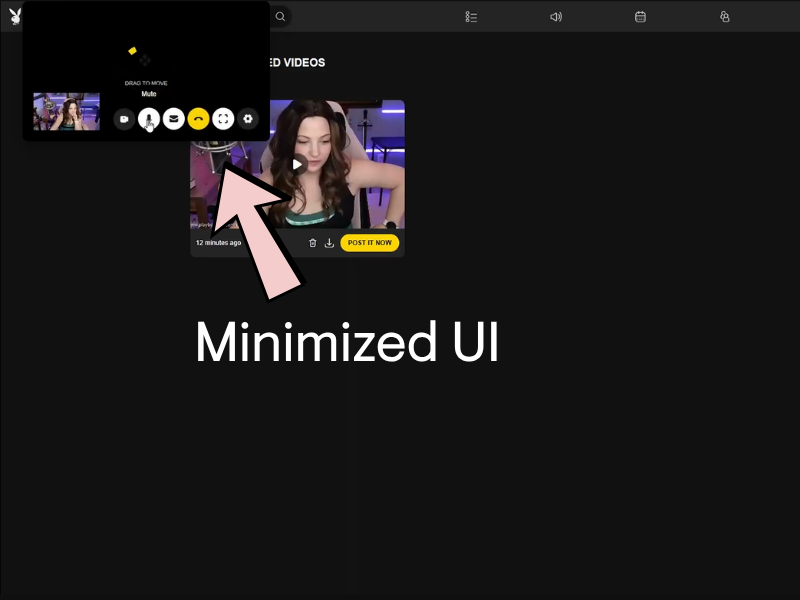This screenshot has width=800, height=600.
Task: Expand mini player to fullscreen
Action: [x=223, y=119]
